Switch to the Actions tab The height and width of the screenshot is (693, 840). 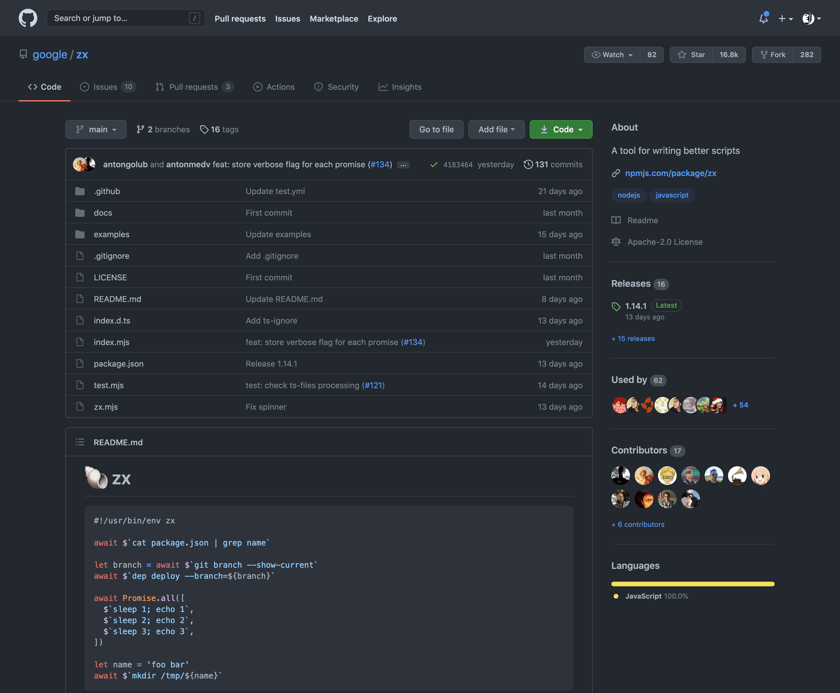(x=274, y=87)
